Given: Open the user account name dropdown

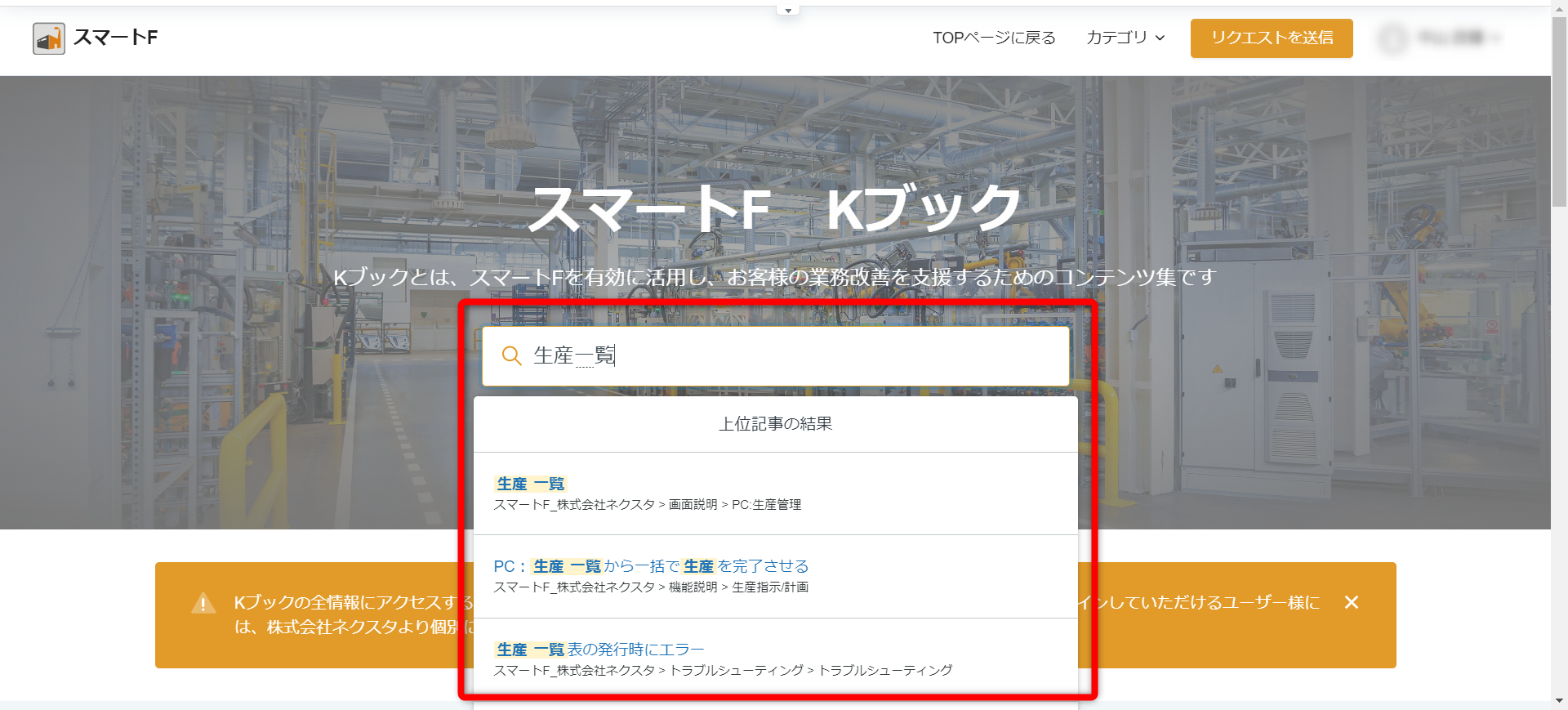Looking at the screenshot, I should tap(1458, 38).
